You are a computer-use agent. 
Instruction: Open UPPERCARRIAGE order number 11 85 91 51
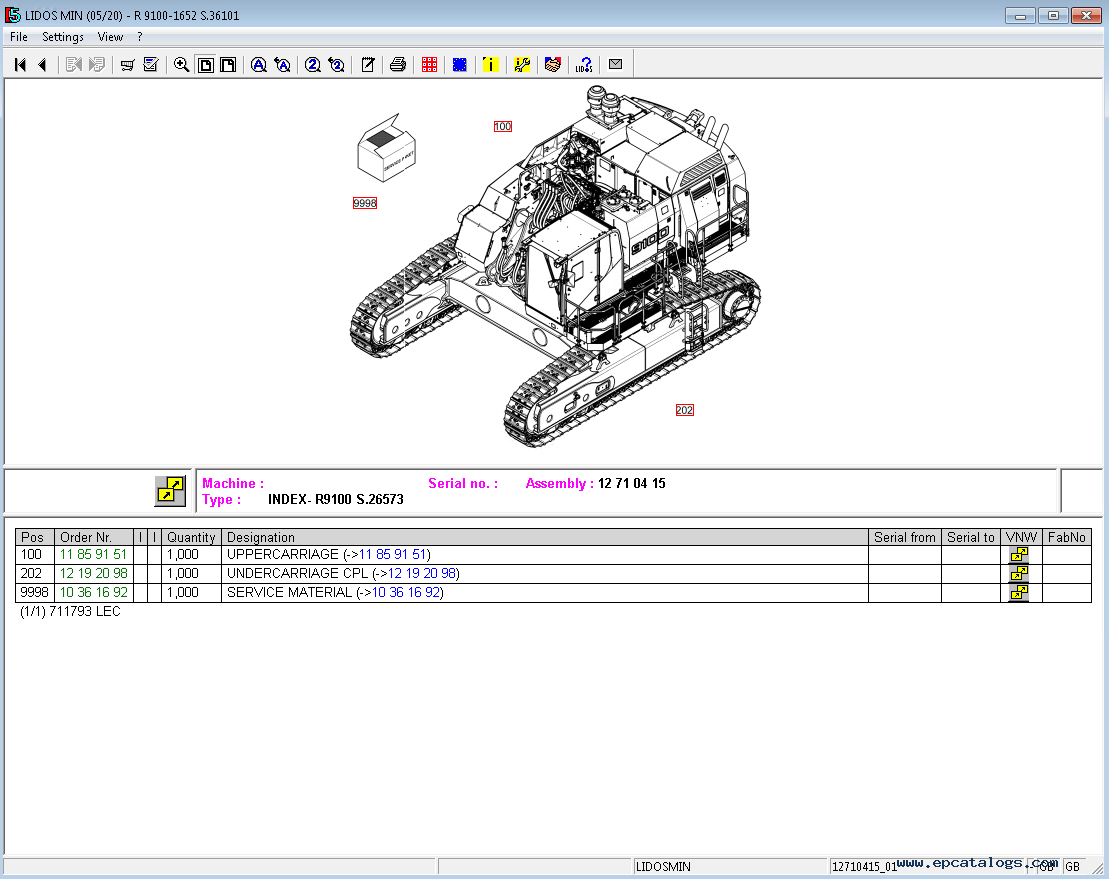click(x=93, y=555)
